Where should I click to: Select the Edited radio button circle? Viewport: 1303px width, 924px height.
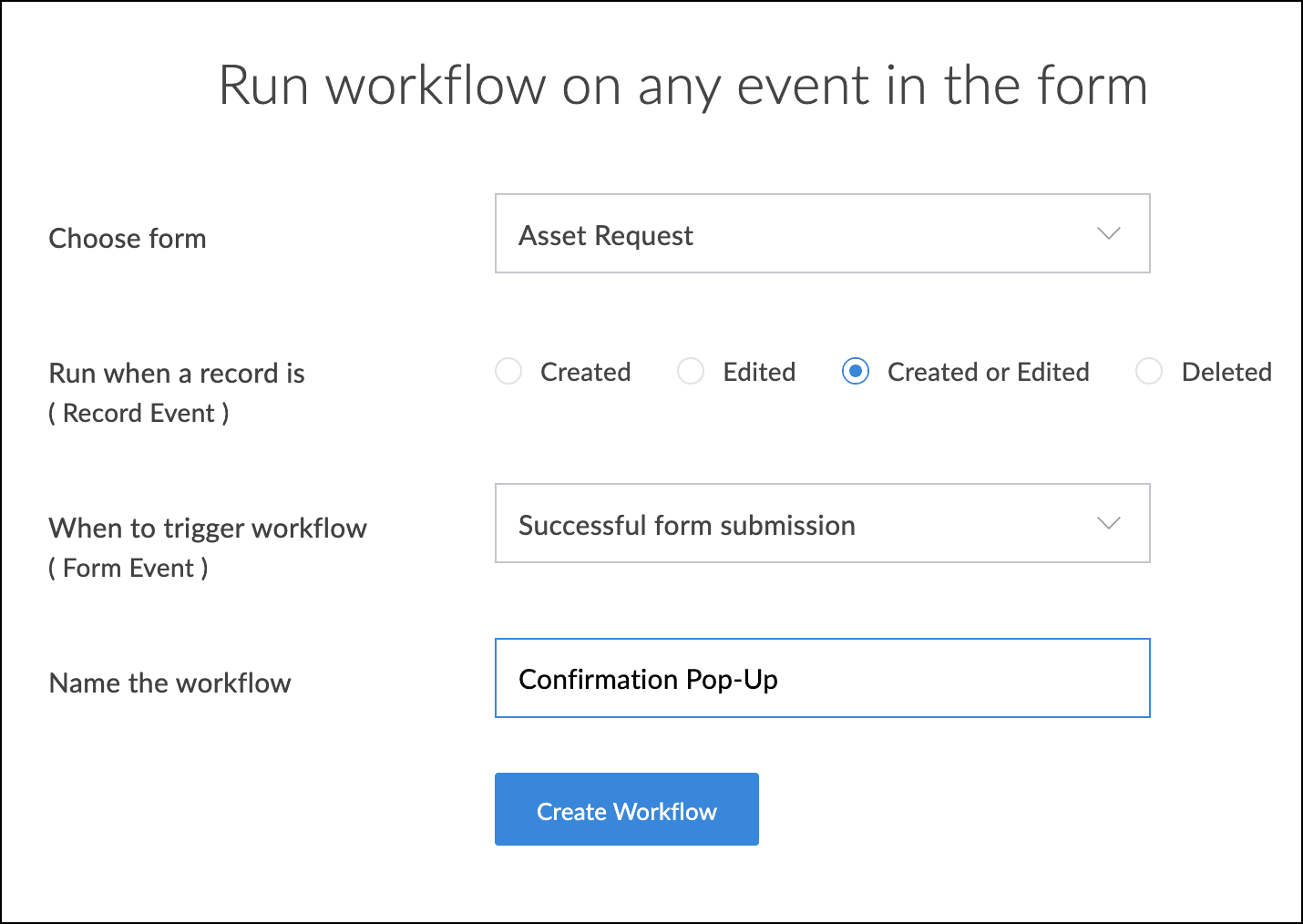pyautogui.click(x=691, y=372)
